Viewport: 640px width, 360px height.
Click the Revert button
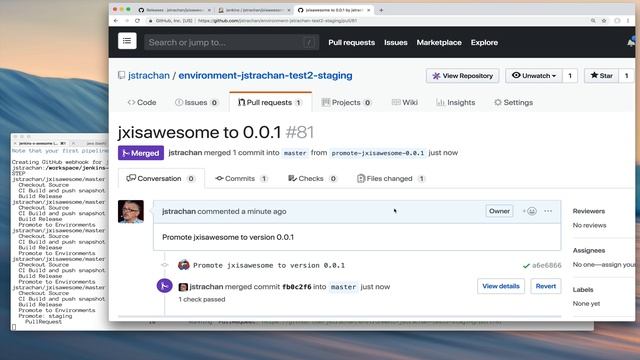(546, 286)
